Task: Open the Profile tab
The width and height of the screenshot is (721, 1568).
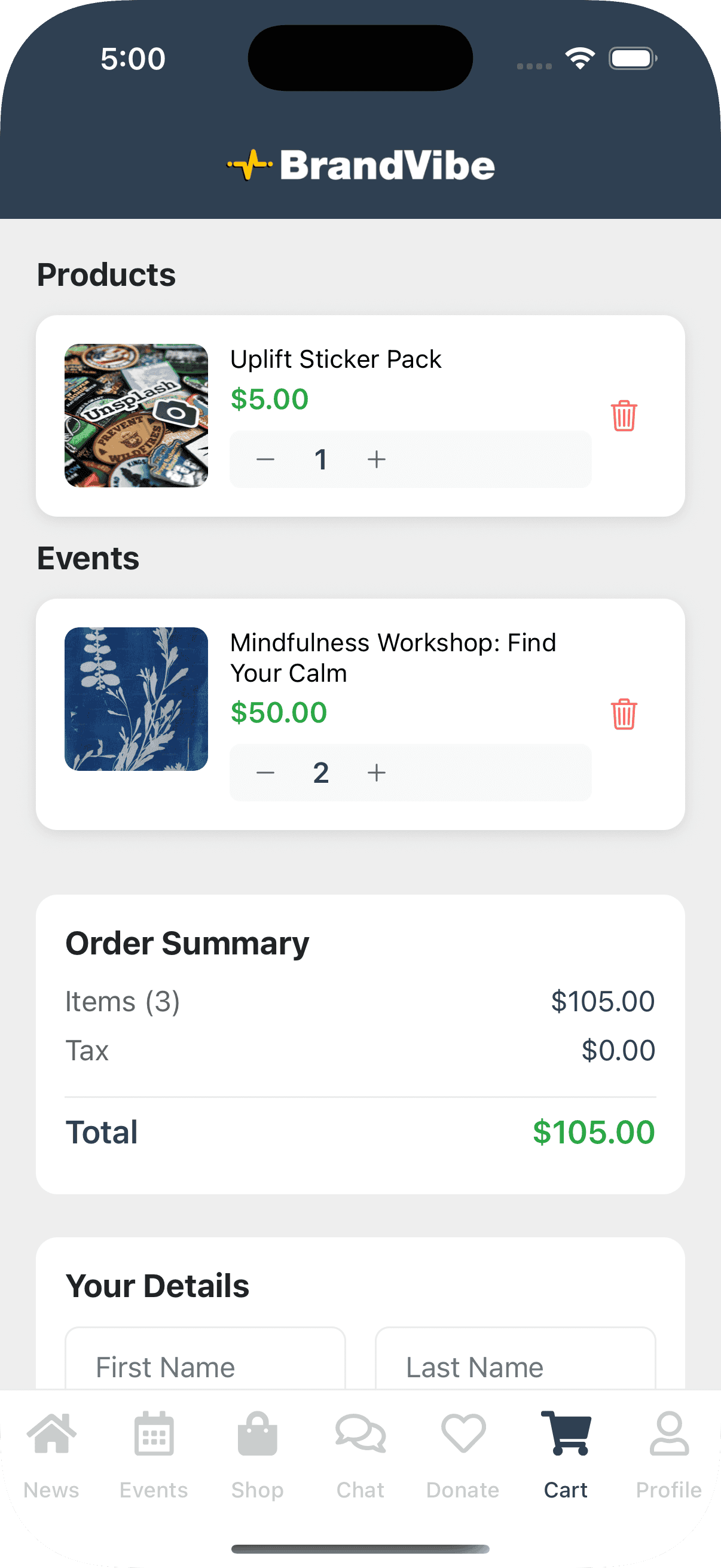Action: pos(668,1454)
